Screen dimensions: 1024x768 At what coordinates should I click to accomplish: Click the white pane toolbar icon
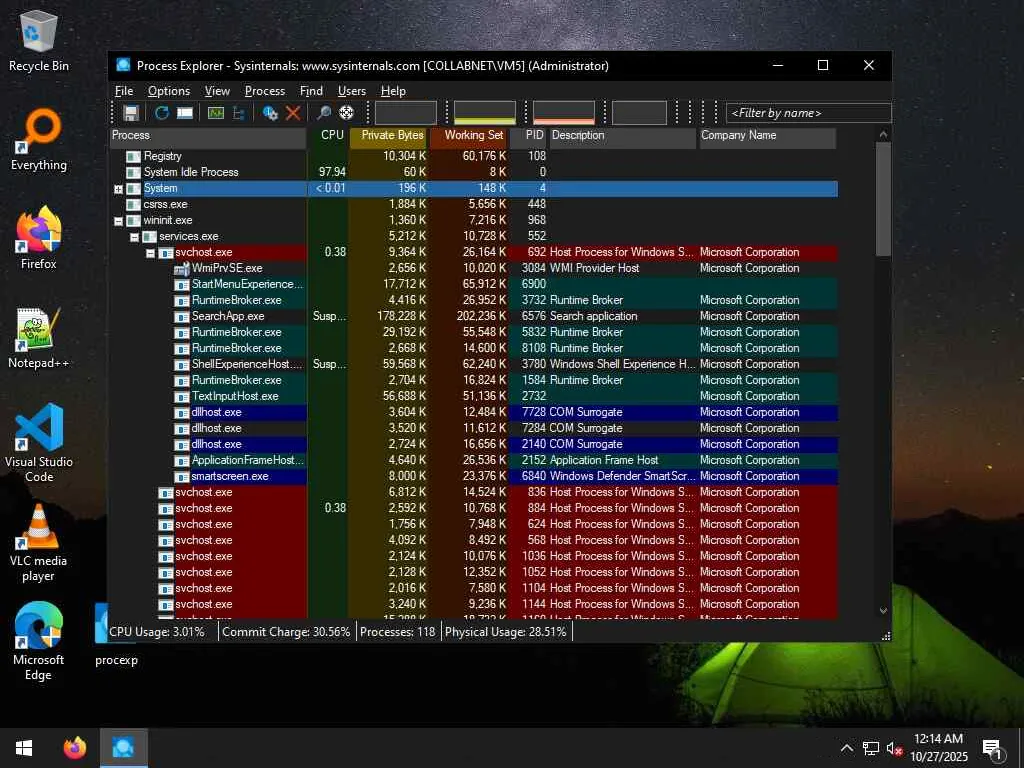(x=185, y=113)
